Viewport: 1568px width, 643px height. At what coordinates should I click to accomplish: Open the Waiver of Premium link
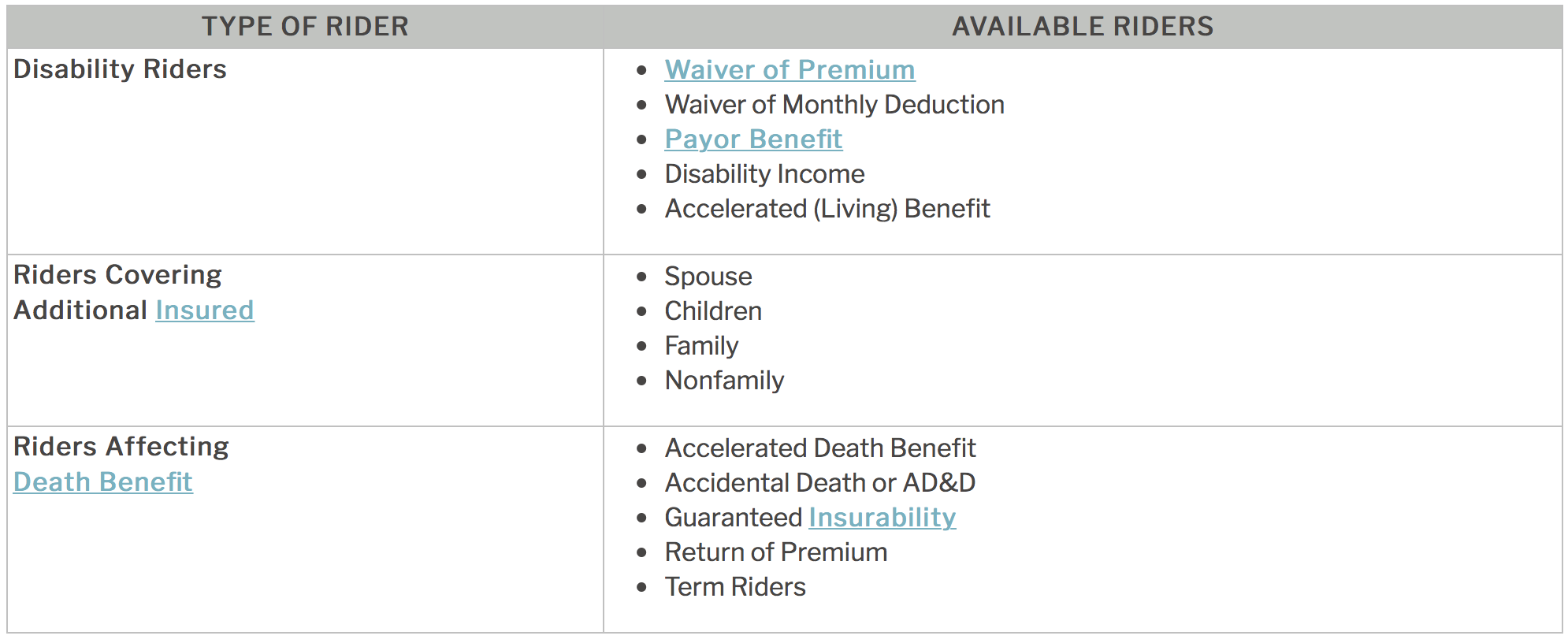790,69
